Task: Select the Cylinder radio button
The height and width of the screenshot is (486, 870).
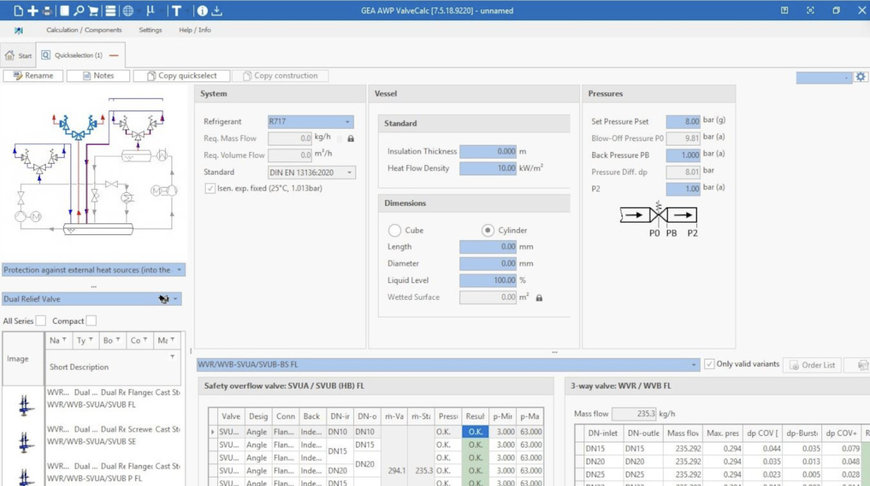Action: [x=488, y=230]
